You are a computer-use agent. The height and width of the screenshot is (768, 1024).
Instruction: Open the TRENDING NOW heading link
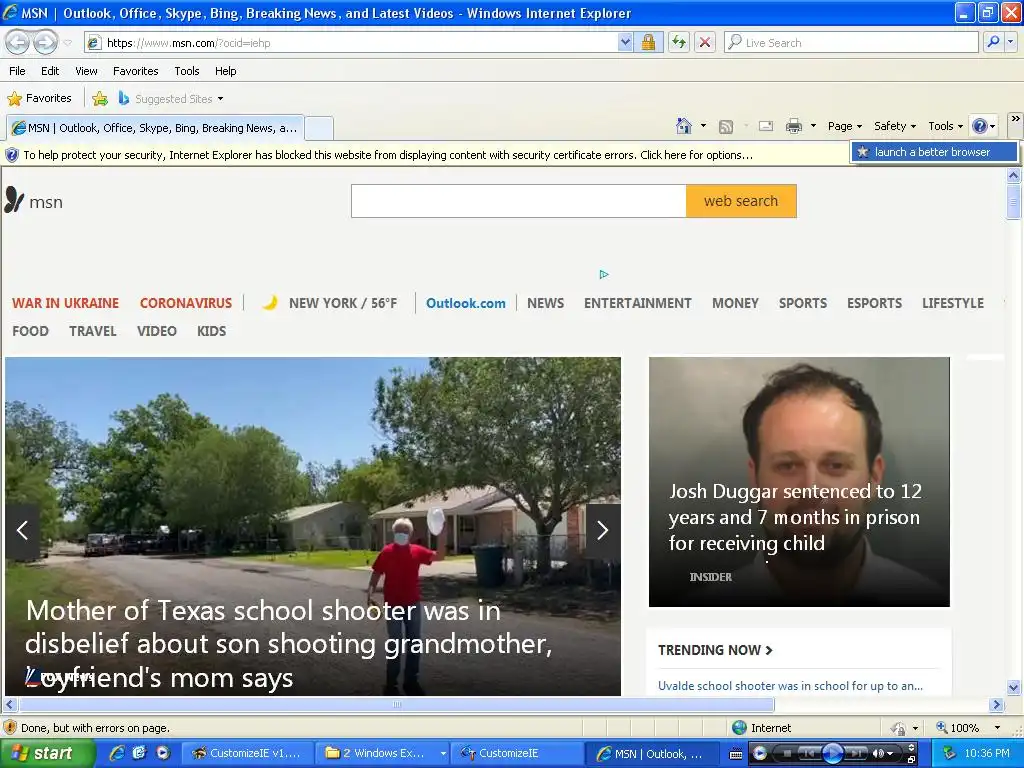pyautogui.click(x=715, y=650)
